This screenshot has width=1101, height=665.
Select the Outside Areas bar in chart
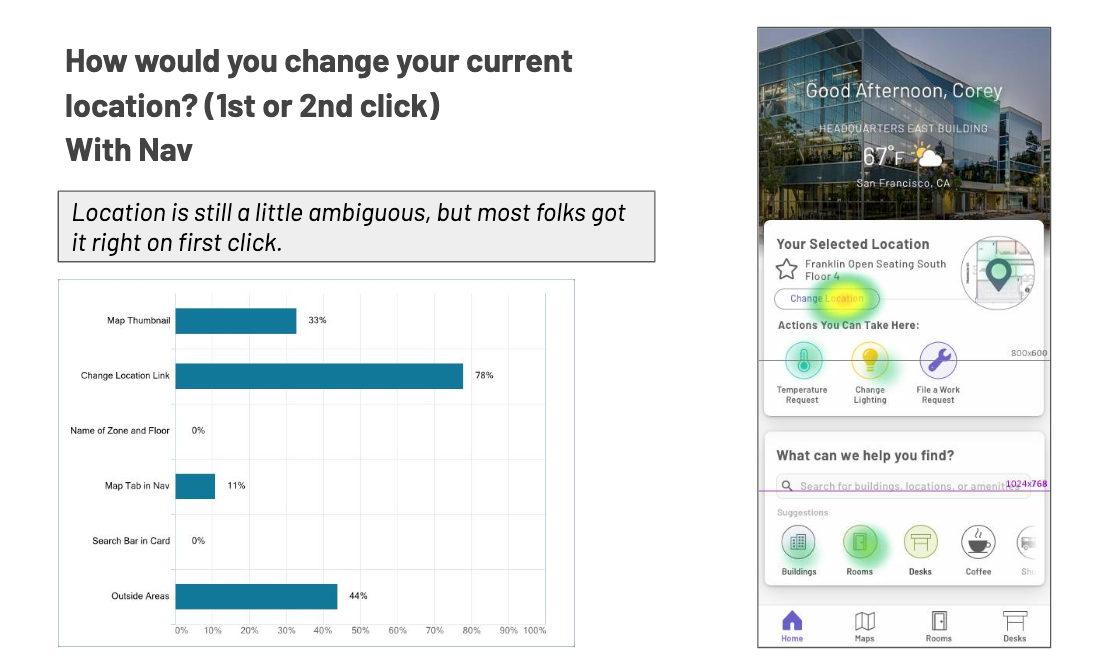[x=256, y=596]
